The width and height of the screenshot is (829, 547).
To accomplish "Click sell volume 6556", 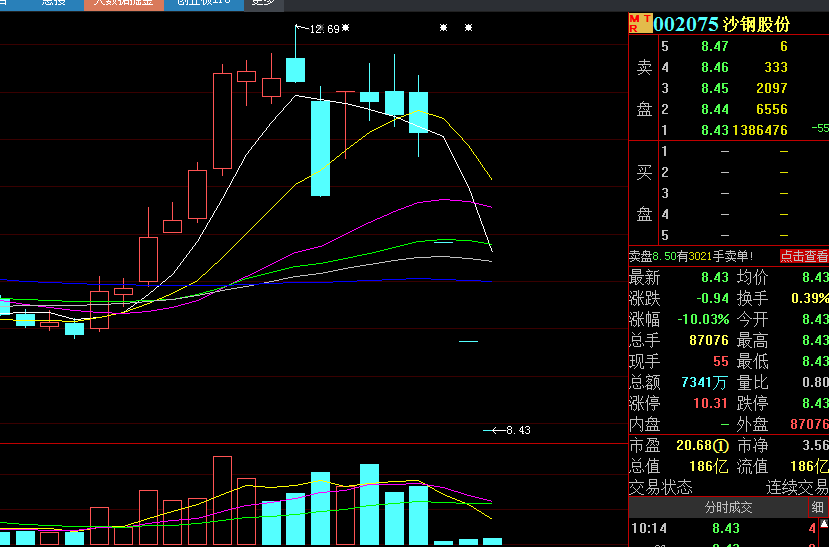I will coord(772,109).
